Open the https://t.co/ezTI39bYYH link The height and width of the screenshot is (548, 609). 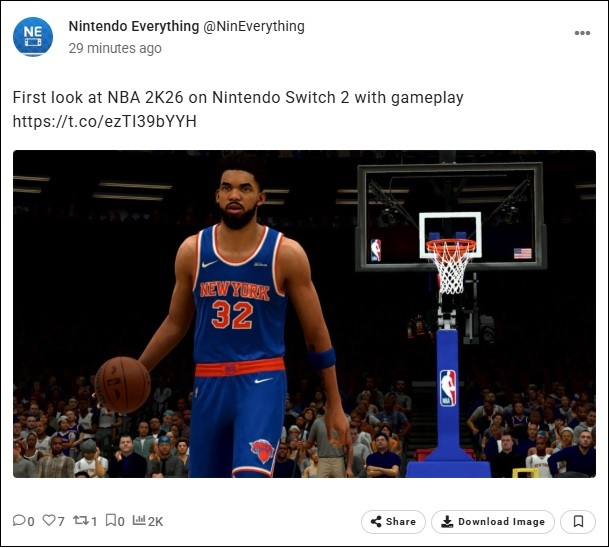point(104,121)
